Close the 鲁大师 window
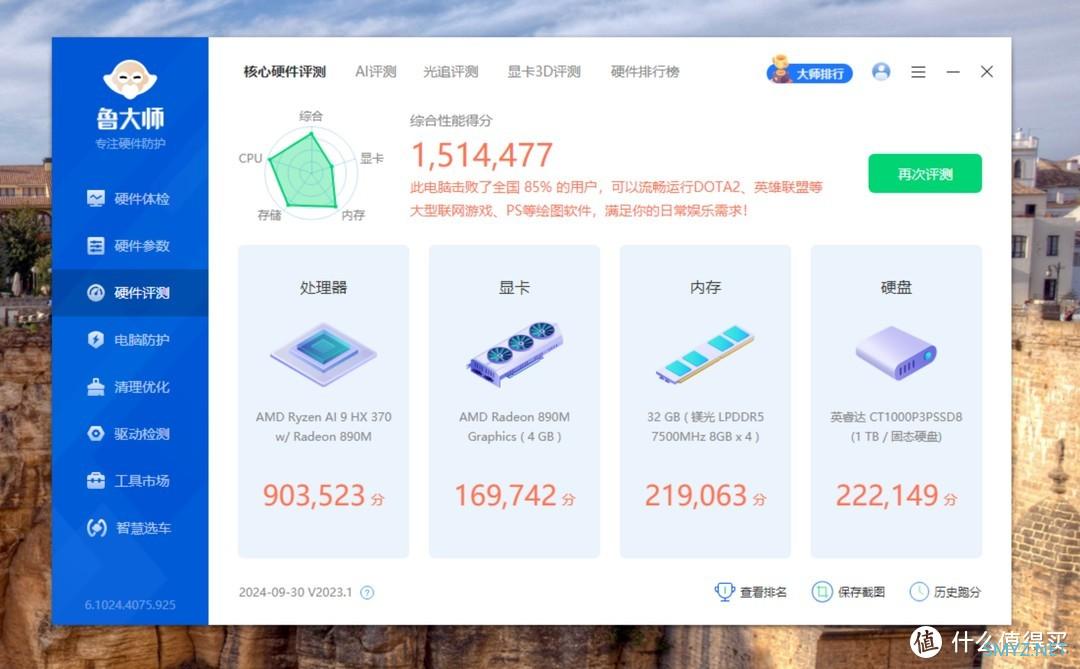Viewport: 1080px width, 669px height. tap(986, 72)
